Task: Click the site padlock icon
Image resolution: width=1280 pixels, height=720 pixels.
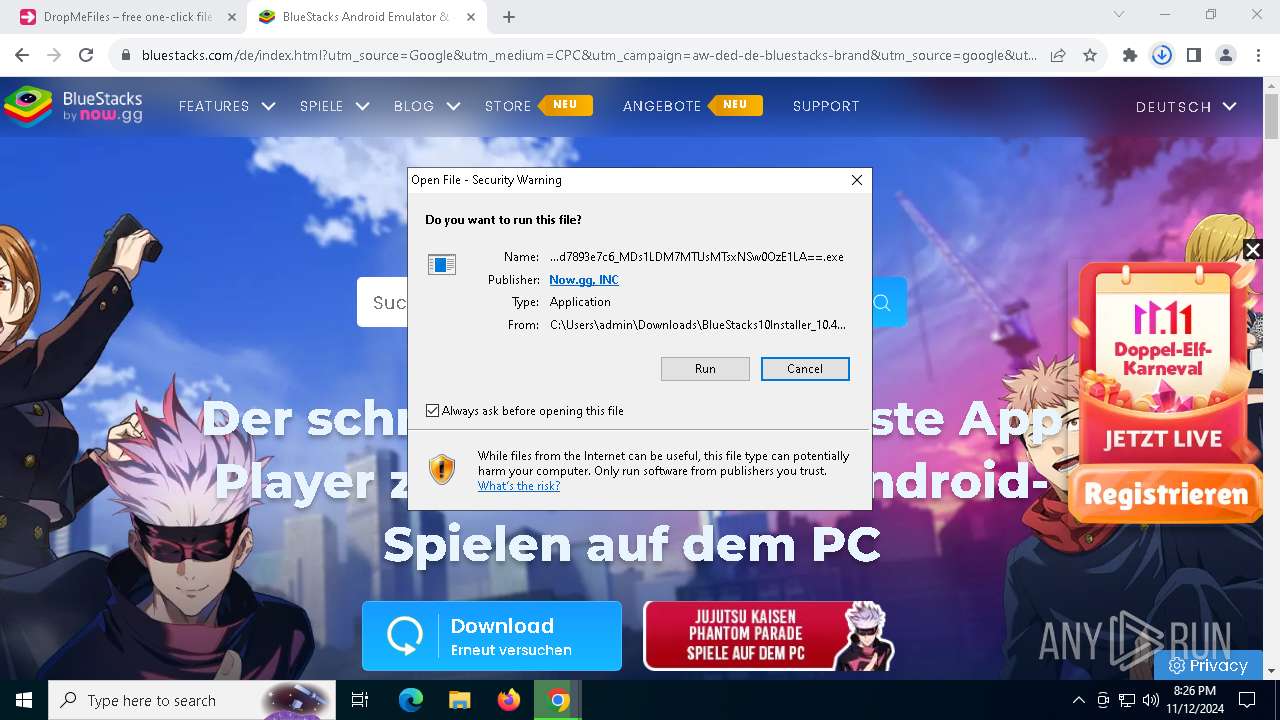Action: click(125, 56)
